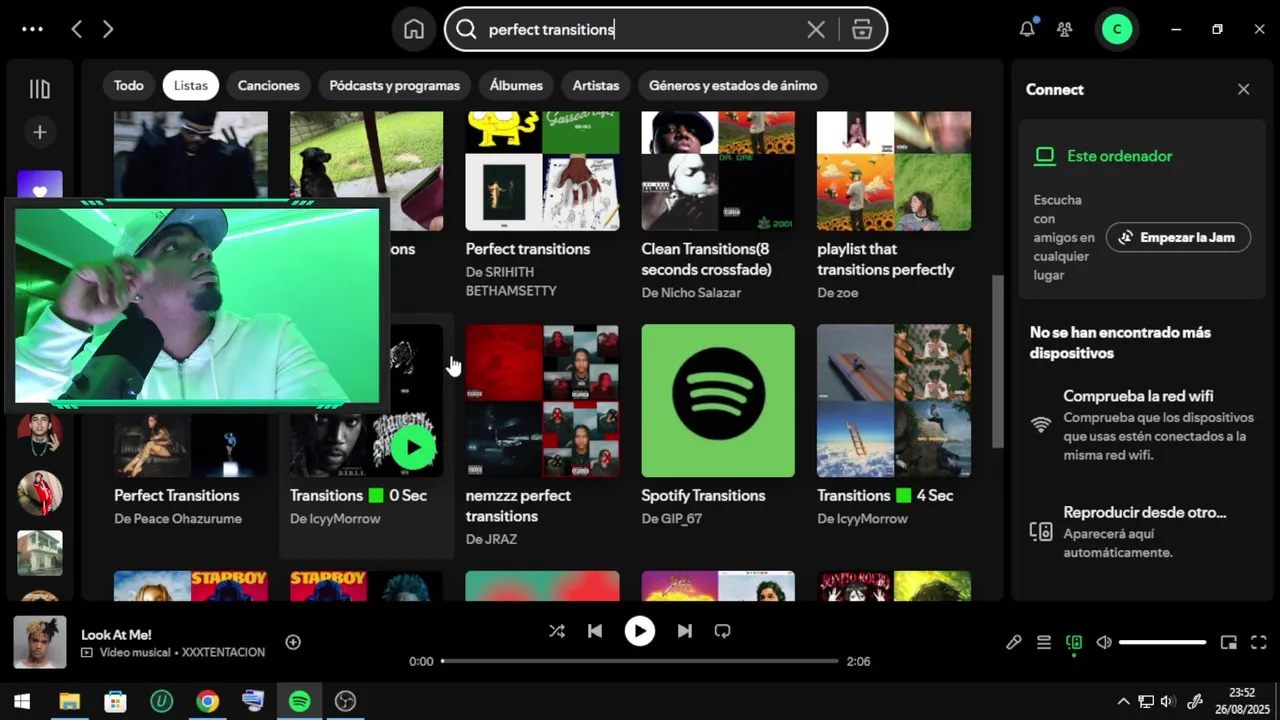
Task: Click Empezar la Jam button
Action: tap(1178, 237)
